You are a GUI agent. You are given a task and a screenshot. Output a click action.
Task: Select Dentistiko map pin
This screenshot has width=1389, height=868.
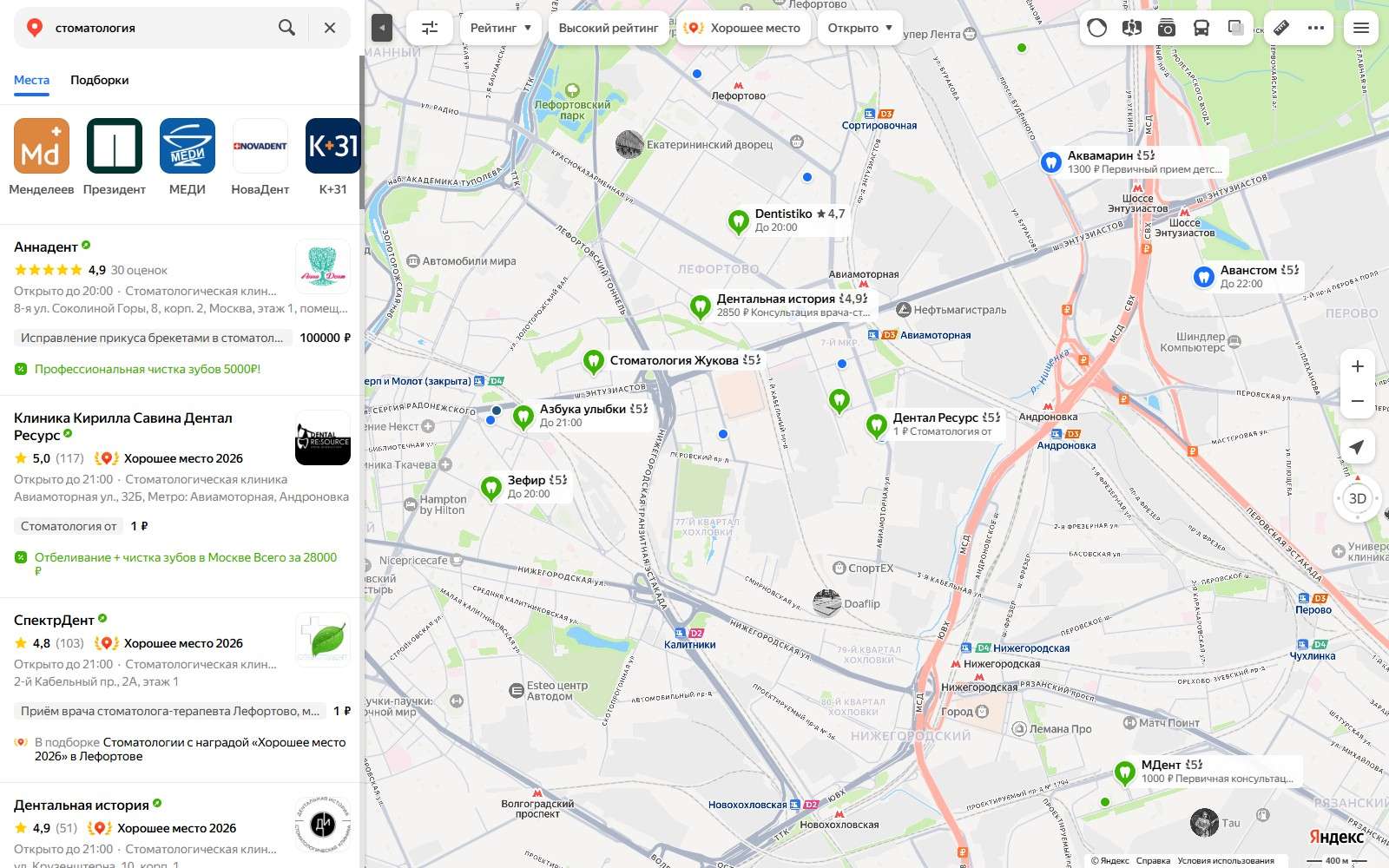[738, 221]
